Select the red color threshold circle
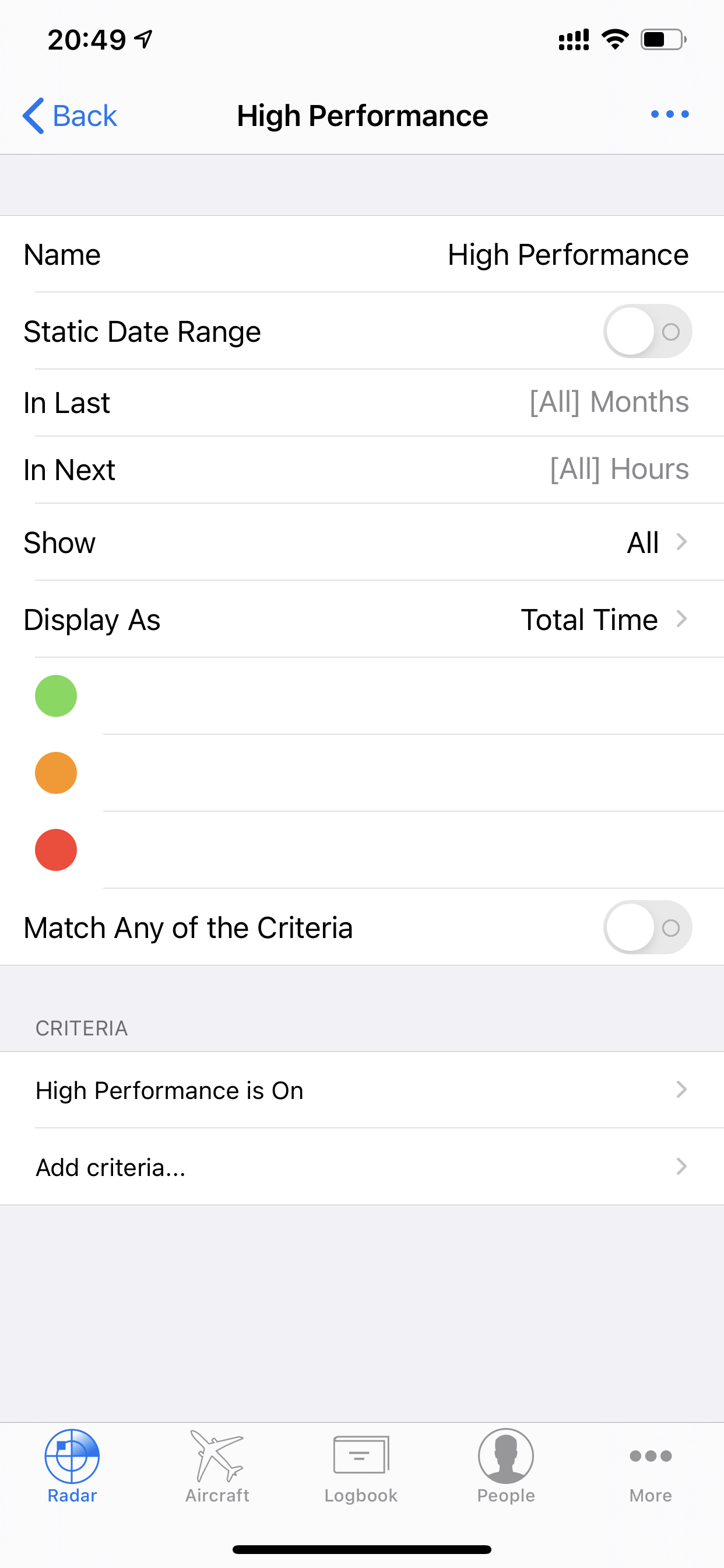Screen dimensions: 724x1568 [56, 850]
